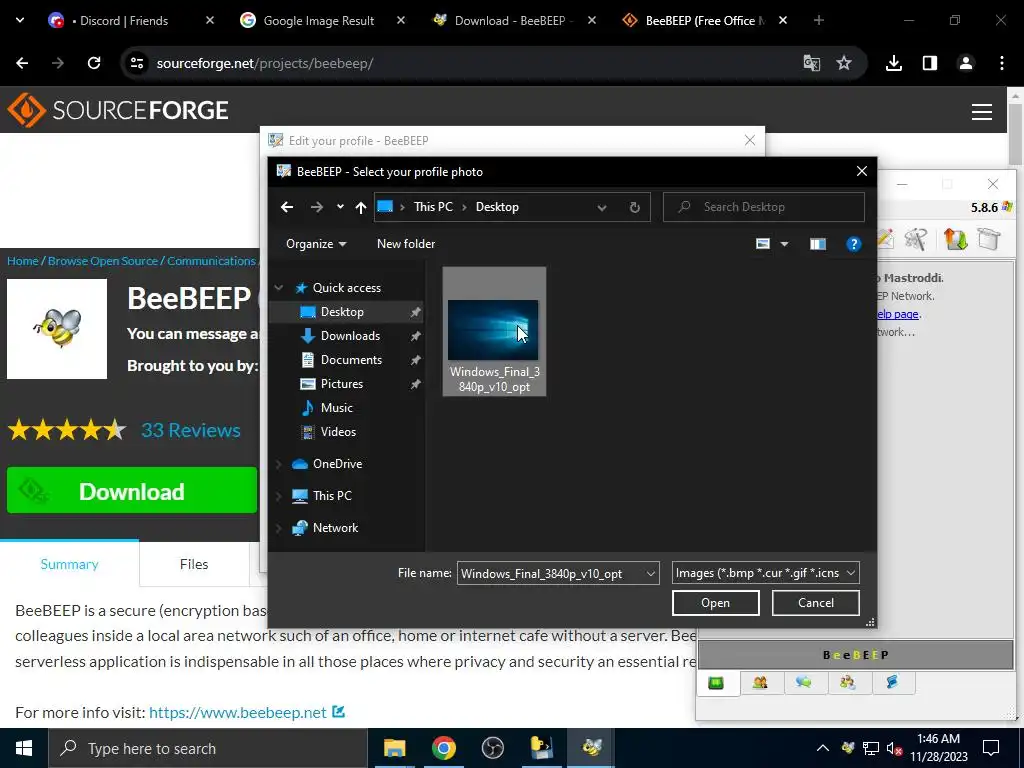
Task: Select This PC in the navigation pane
Action: click(x=332, y=496)
